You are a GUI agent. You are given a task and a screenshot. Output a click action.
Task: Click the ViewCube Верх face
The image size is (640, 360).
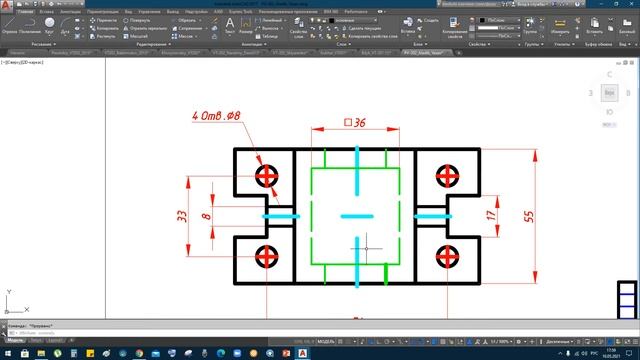coord(609,93)
